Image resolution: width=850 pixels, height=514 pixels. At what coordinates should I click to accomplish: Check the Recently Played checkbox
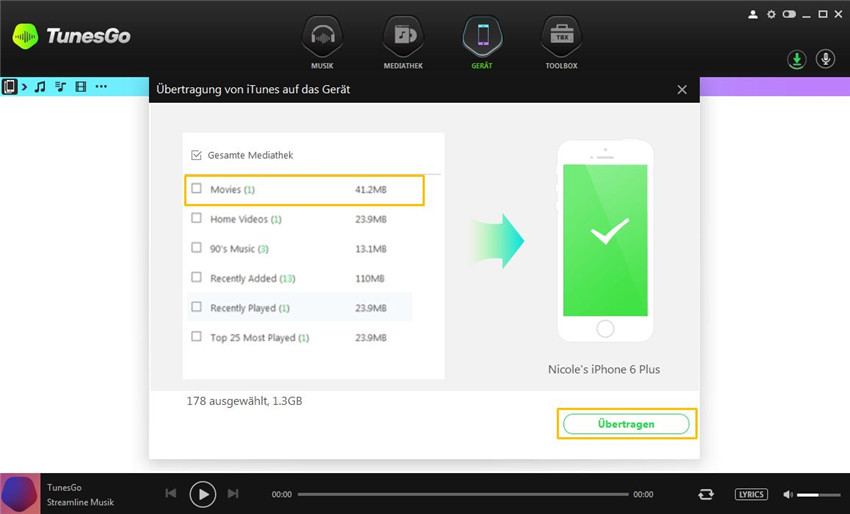pos(196,307)
